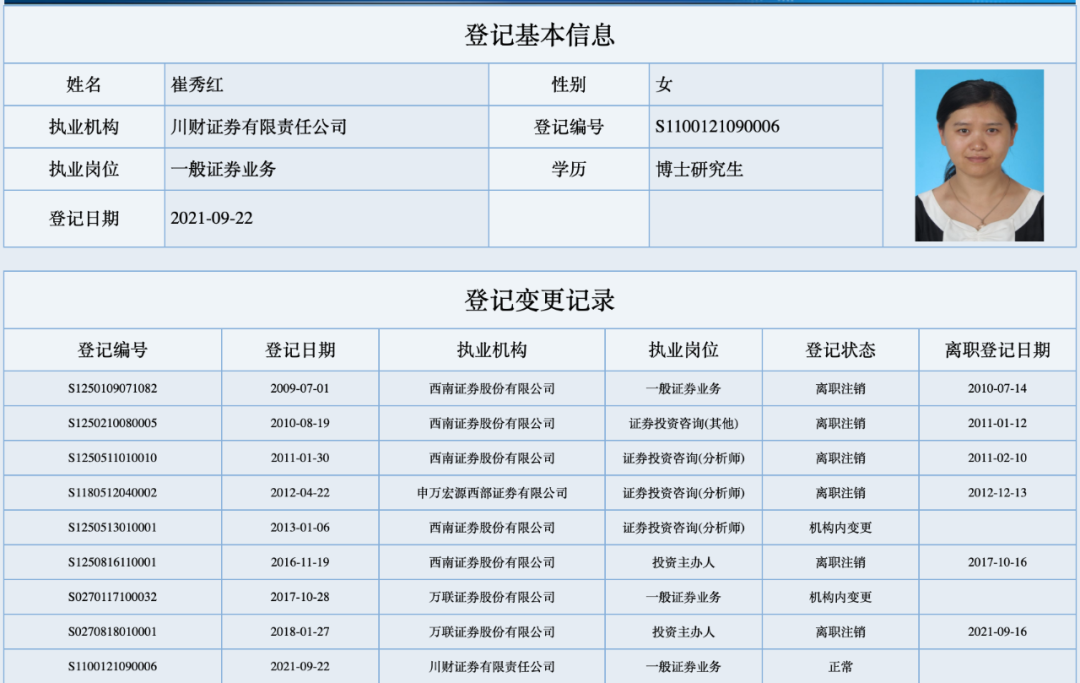The image size is (1080, 683).
Task: Select registration number S1100121090006 in basic info
Action: tap(717, 127)
